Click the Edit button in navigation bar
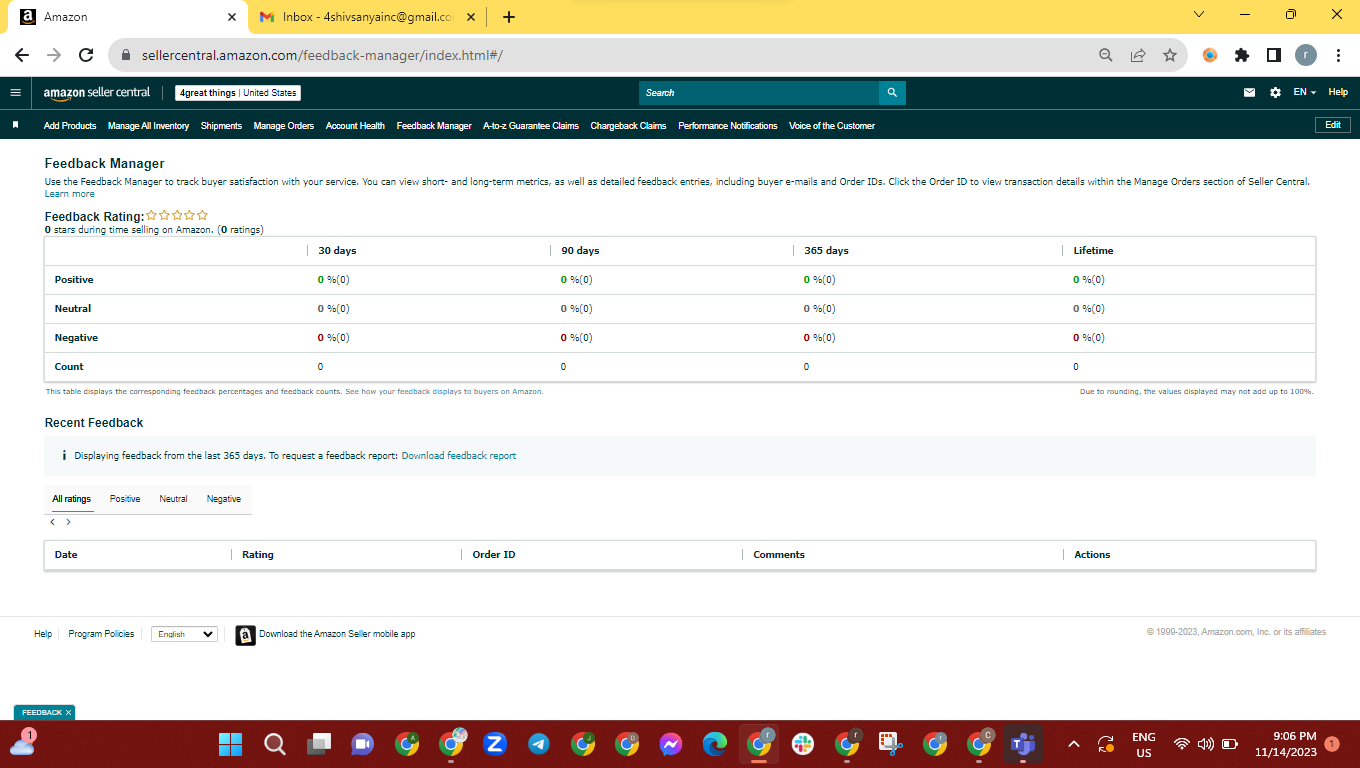Image resolution: width=1360 pixels, height=768 pixels. click(x=1333, y=125)
